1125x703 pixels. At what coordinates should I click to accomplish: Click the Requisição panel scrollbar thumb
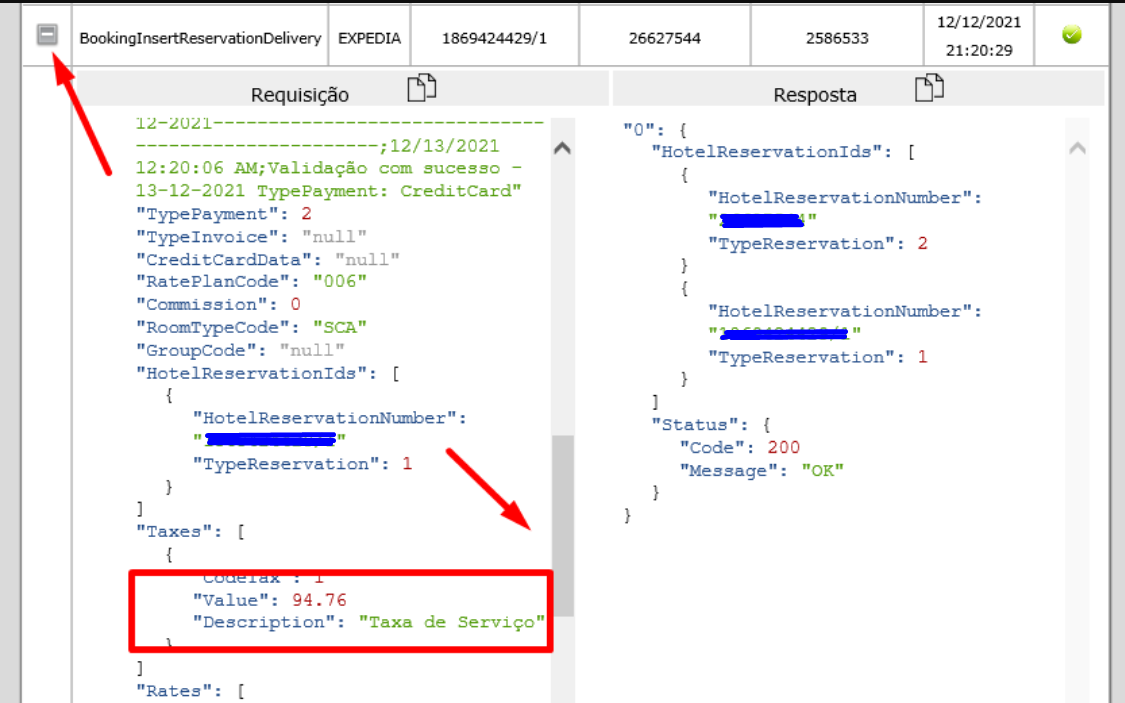[x=563, y=526]
